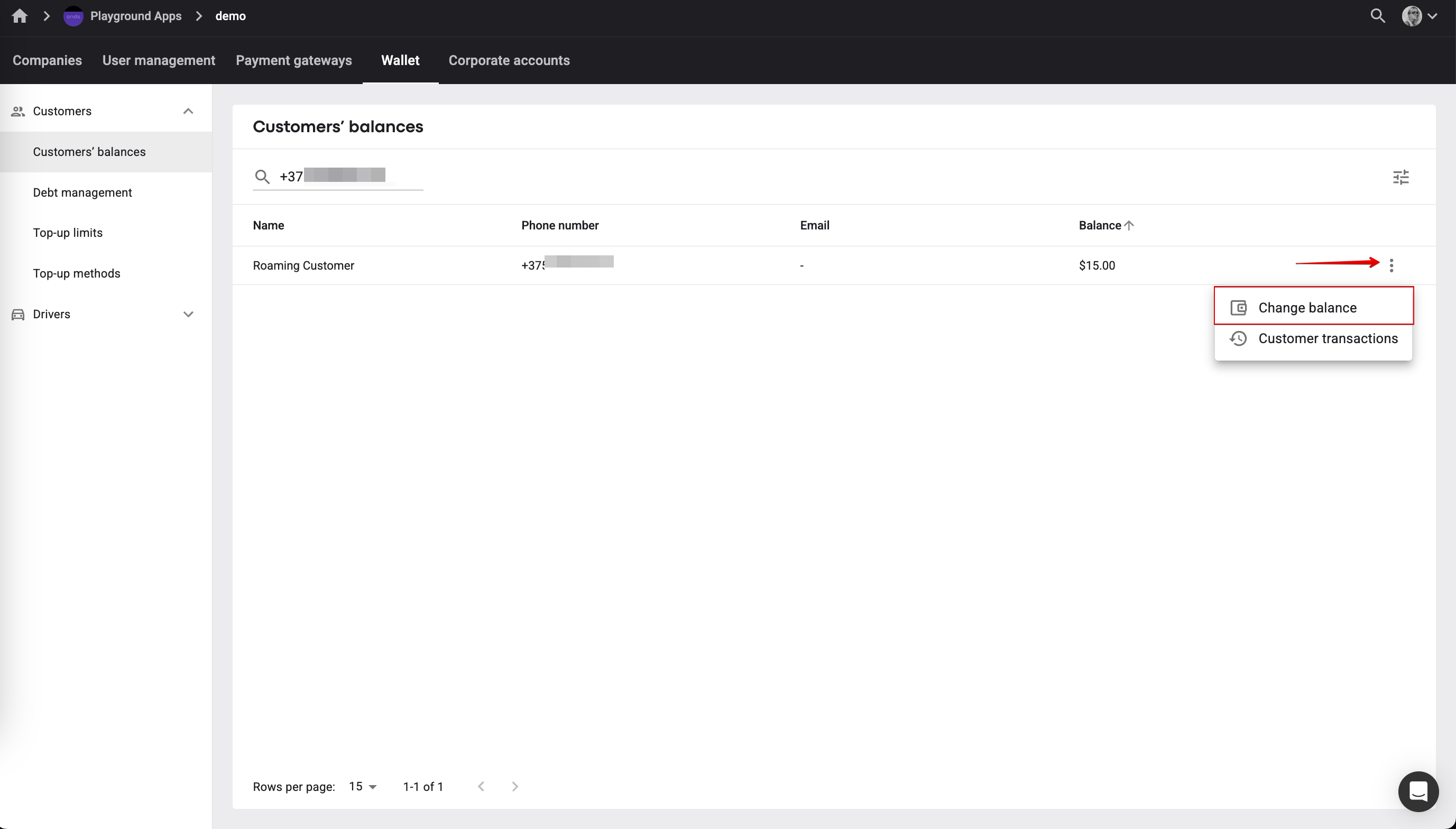Expand the Drivers sidebar section

pyautogui.click(x=188, y=314)
